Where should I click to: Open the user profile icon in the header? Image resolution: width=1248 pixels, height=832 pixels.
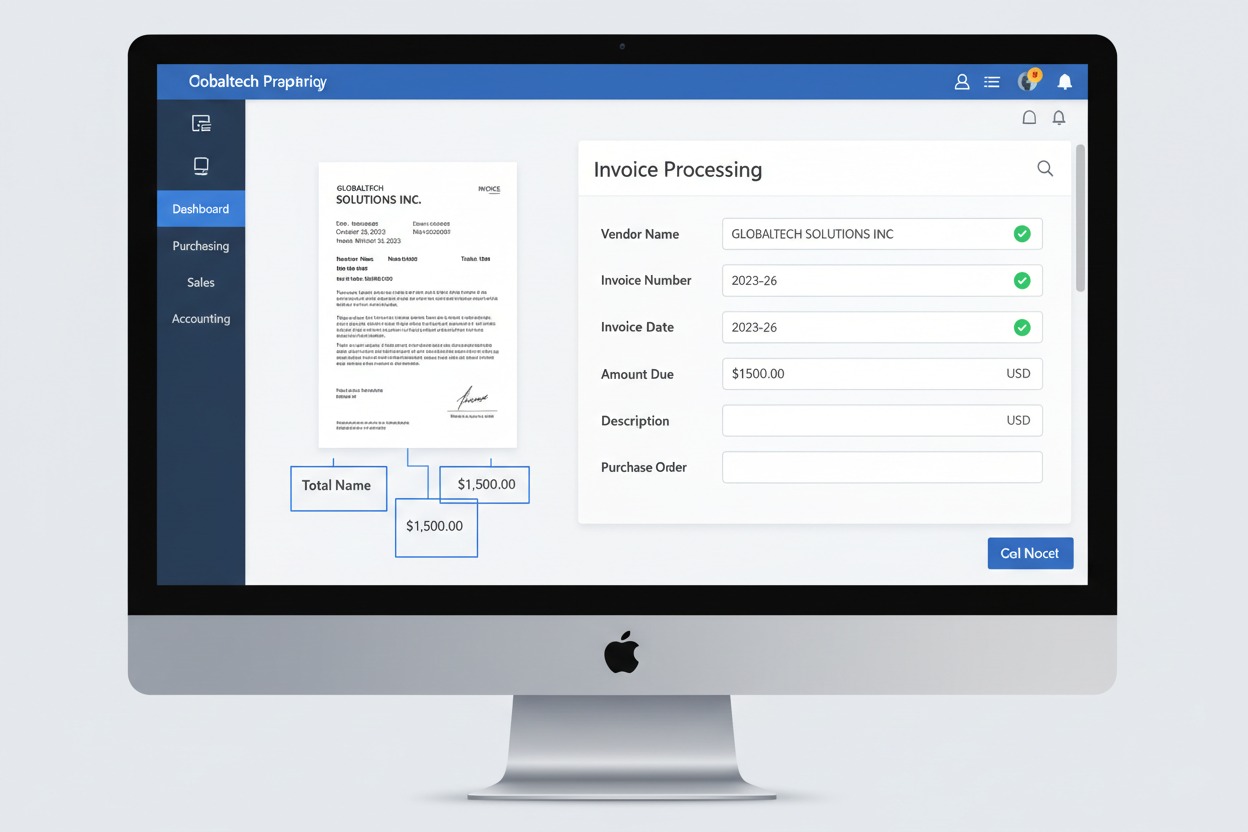pos(962,82)
